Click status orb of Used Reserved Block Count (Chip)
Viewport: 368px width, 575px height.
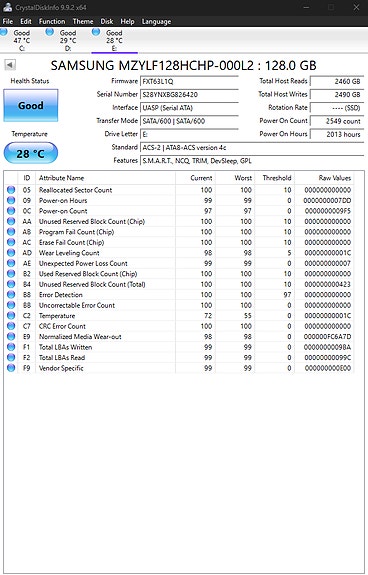pos(11,274)
